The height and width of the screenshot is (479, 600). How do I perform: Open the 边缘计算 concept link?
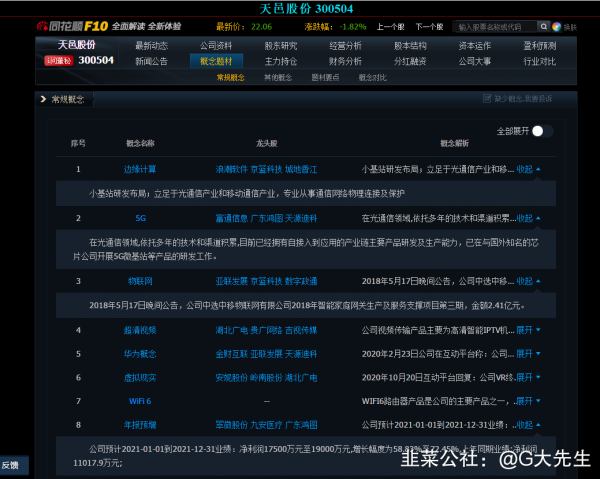click(140, 169)
